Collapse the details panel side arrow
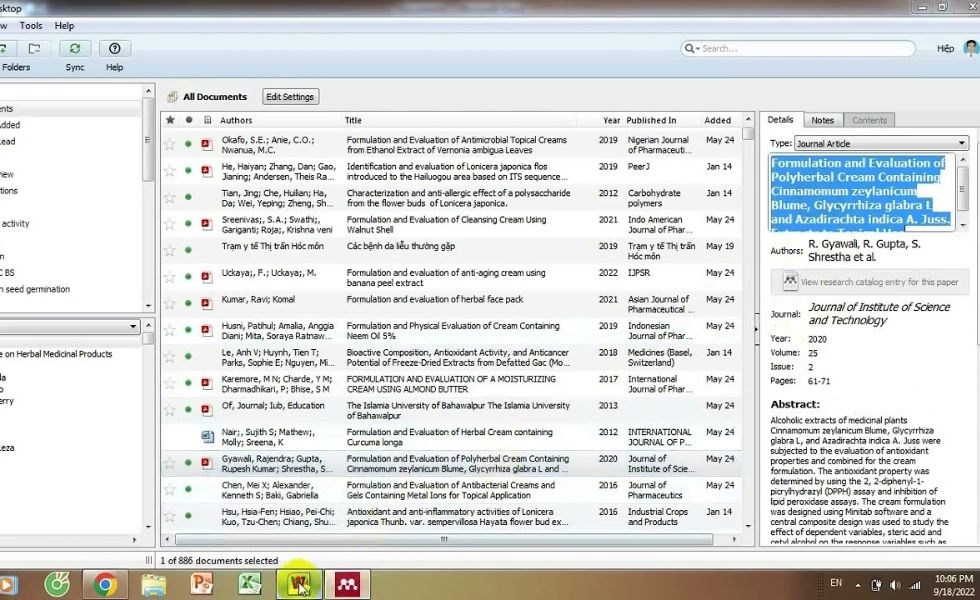Screen dimensions: 980x600 (756, 329)
